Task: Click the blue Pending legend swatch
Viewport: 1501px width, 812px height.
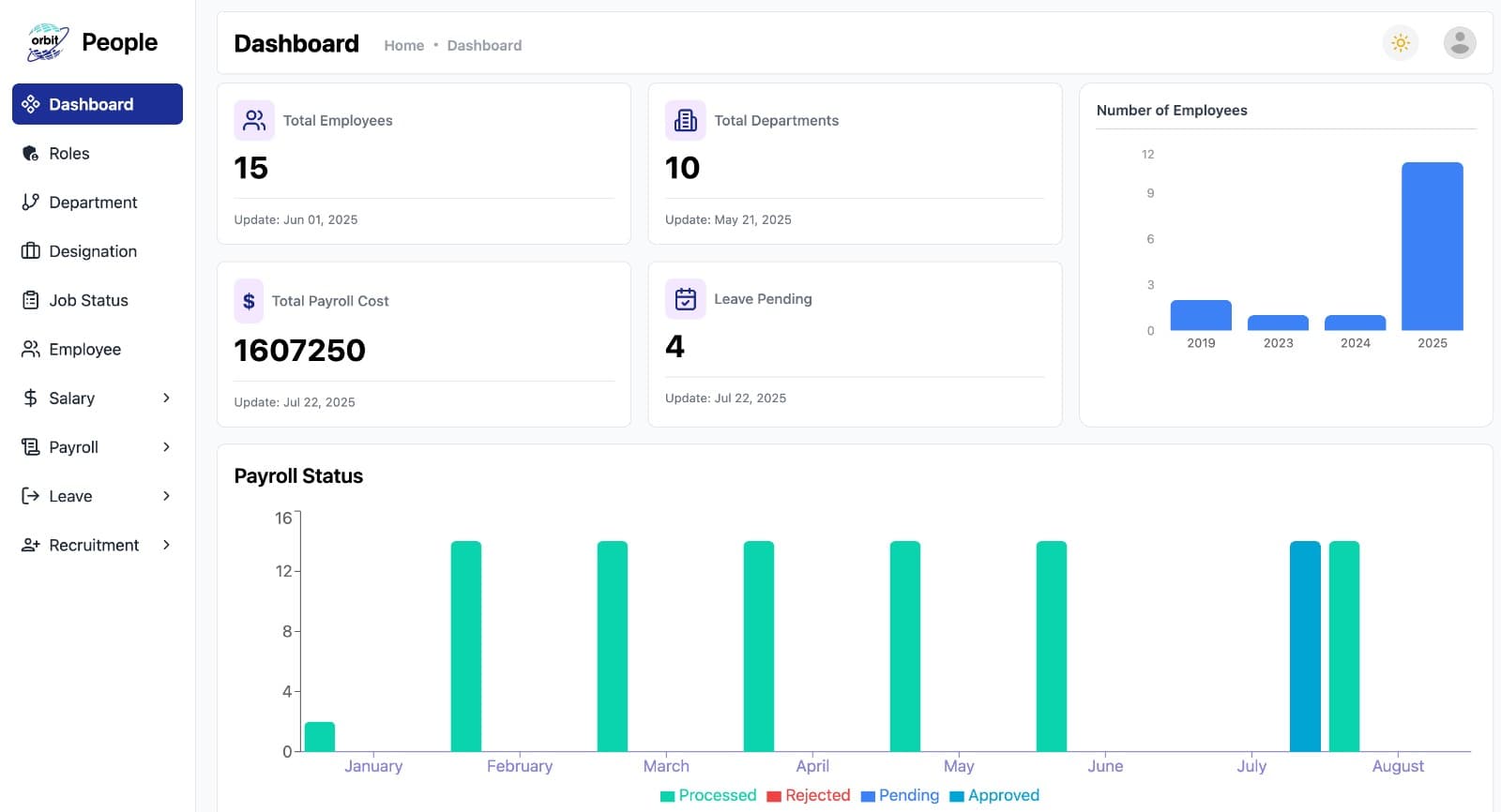Action: point(868,796)
